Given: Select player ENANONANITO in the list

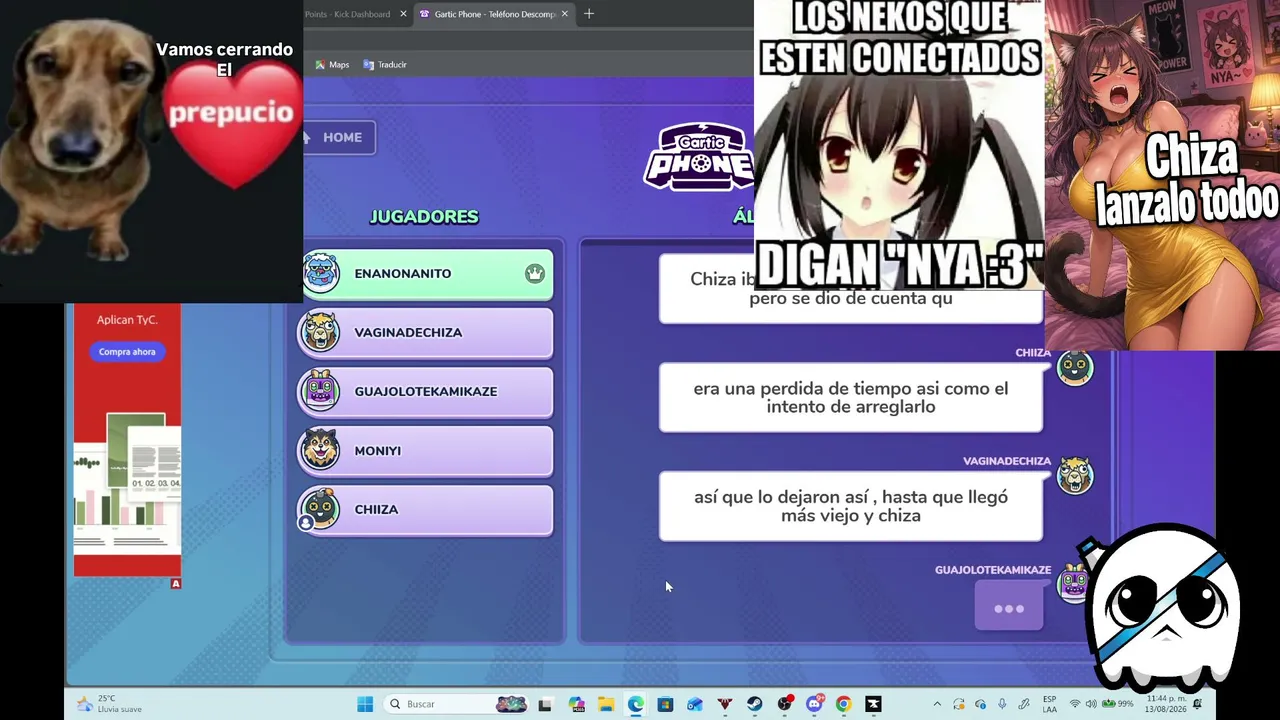Looking at the screenshot, I should (x=426, y=274).
